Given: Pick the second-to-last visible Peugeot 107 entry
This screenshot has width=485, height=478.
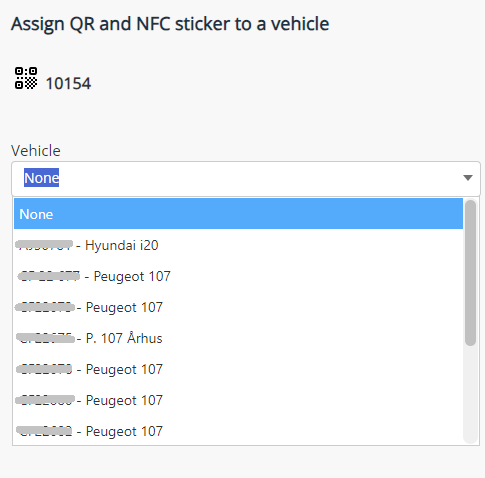Looking at the screenshot, I should [x=238, y=400].
